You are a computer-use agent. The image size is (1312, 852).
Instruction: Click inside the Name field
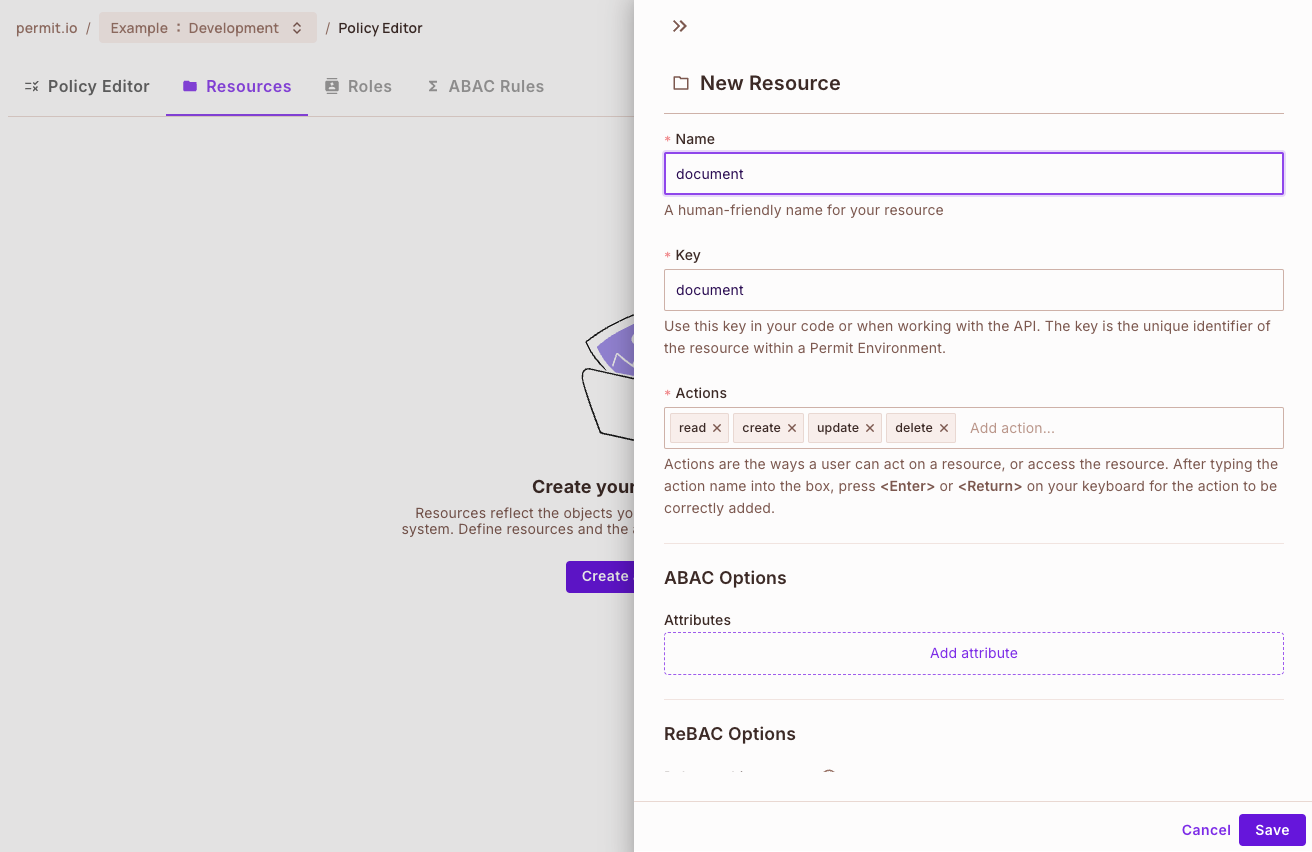tap(973, 173)
